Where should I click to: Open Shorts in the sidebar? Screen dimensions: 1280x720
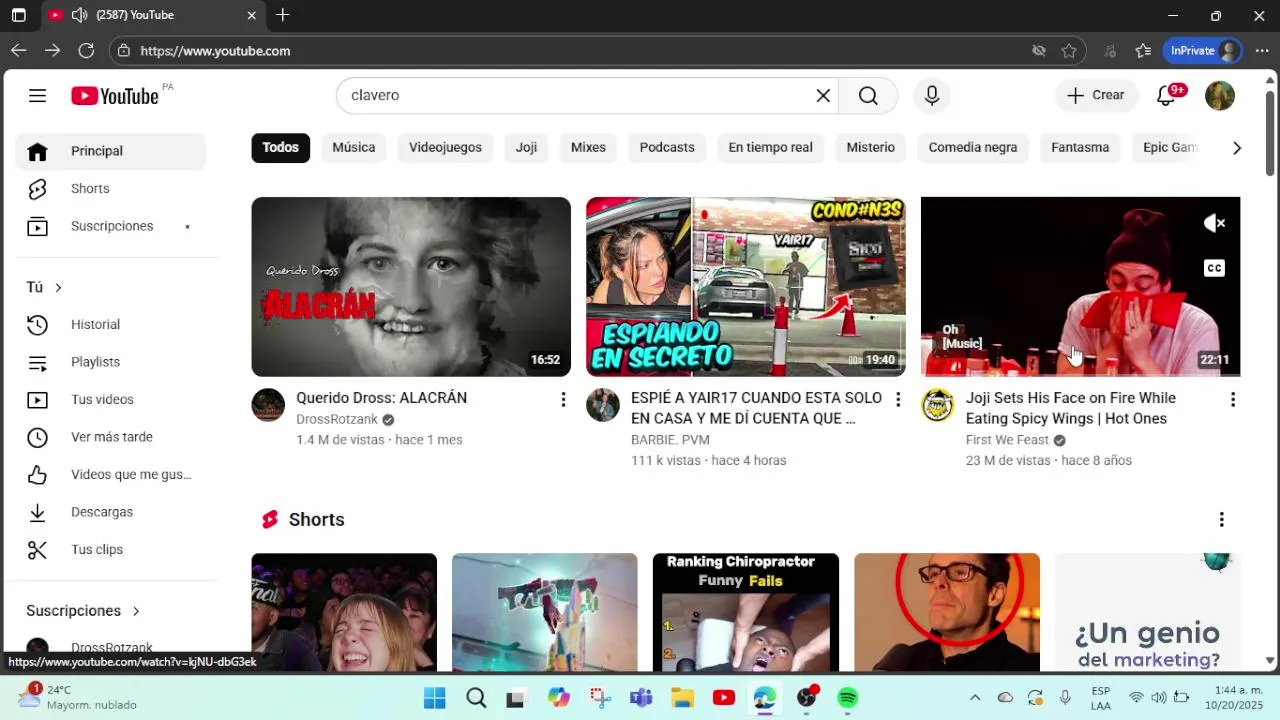tap(110, 188)
